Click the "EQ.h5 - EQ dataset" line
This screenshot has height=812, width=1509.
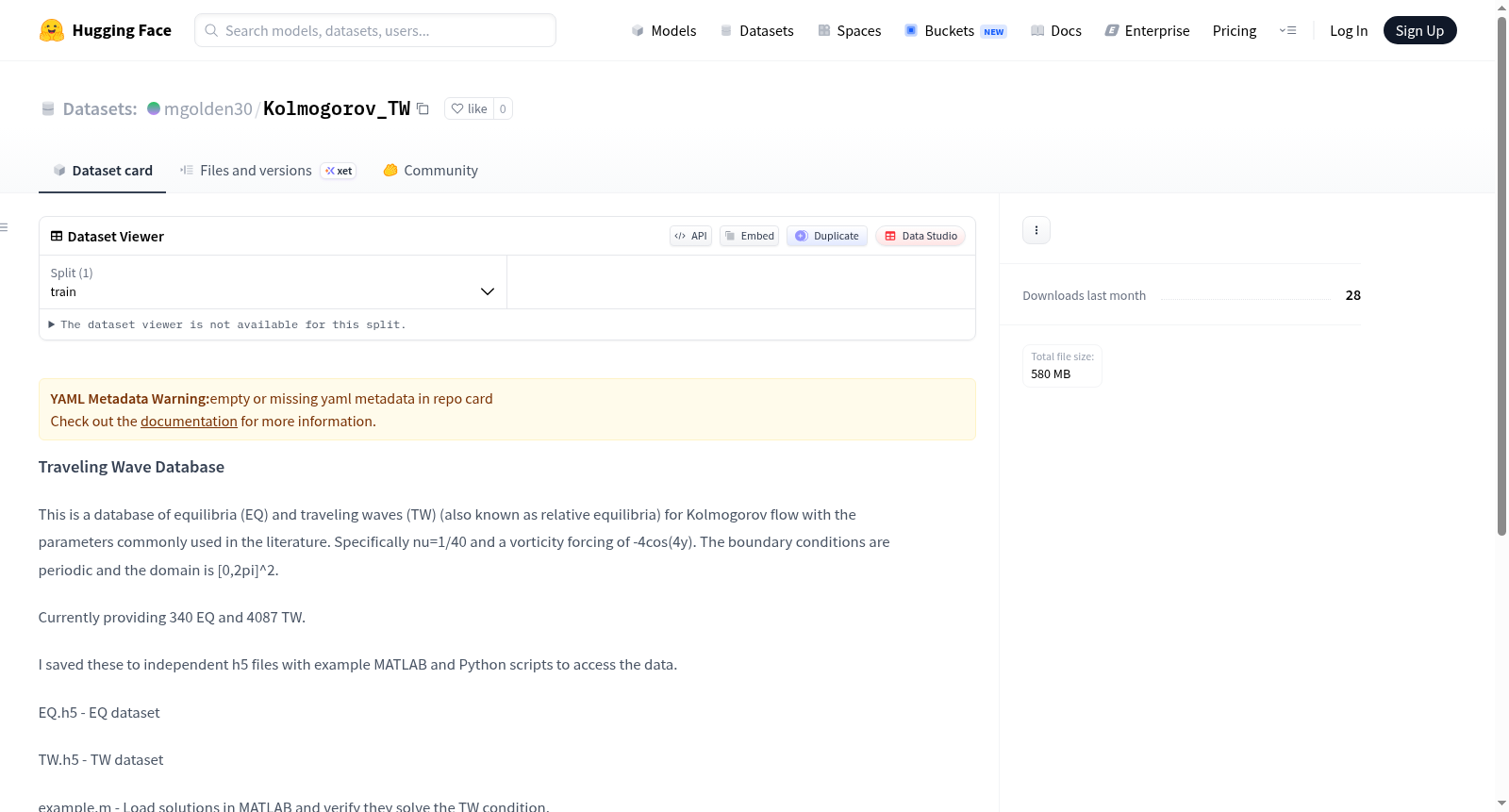point(99,713)
